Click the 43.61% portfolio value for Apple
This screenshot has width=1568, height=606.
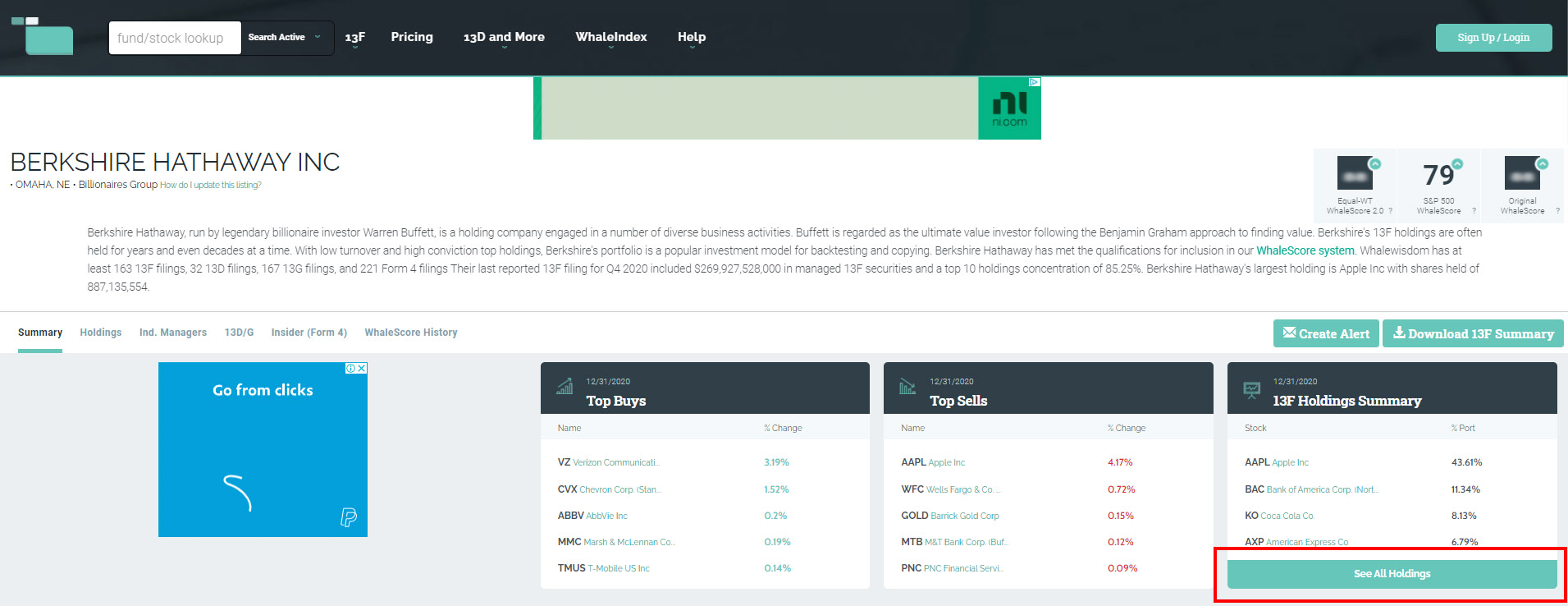[x=1466, y=462]
